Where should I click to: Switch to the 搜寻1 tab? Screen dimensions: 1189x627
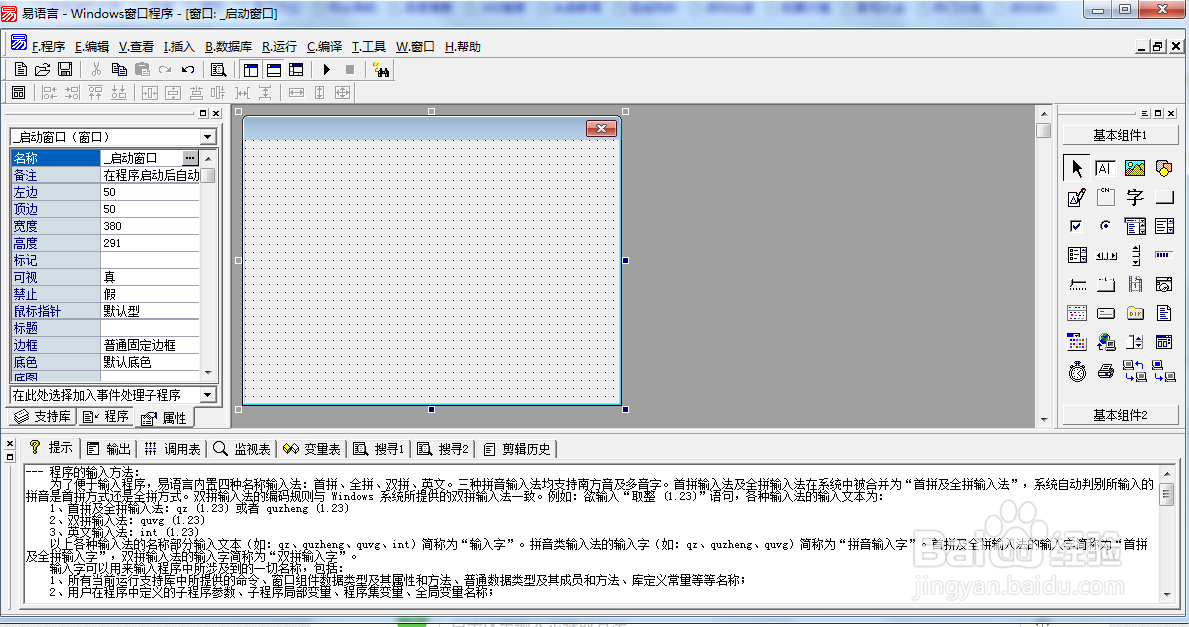[x=378, y=449]
